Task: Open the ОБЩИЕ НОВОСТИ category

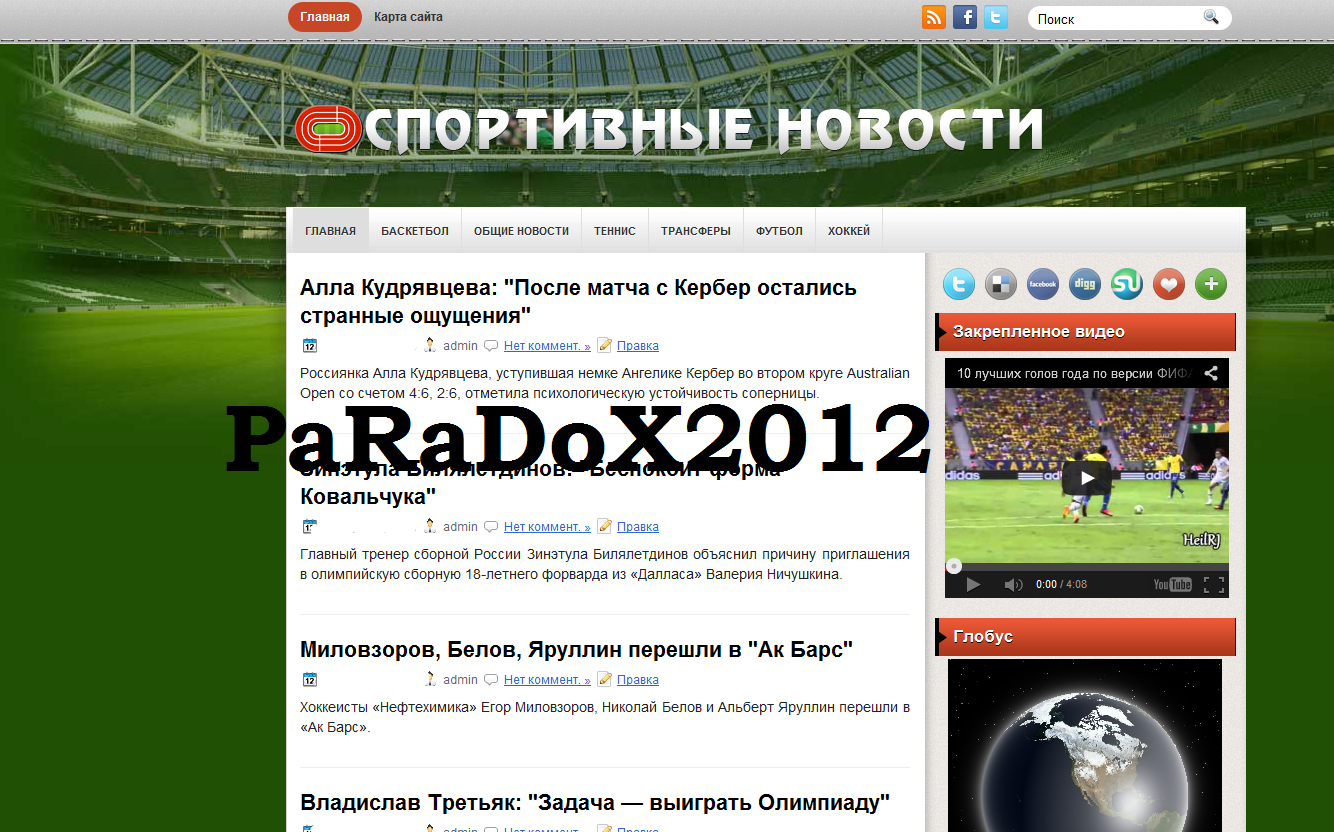Action: point(521,231)
